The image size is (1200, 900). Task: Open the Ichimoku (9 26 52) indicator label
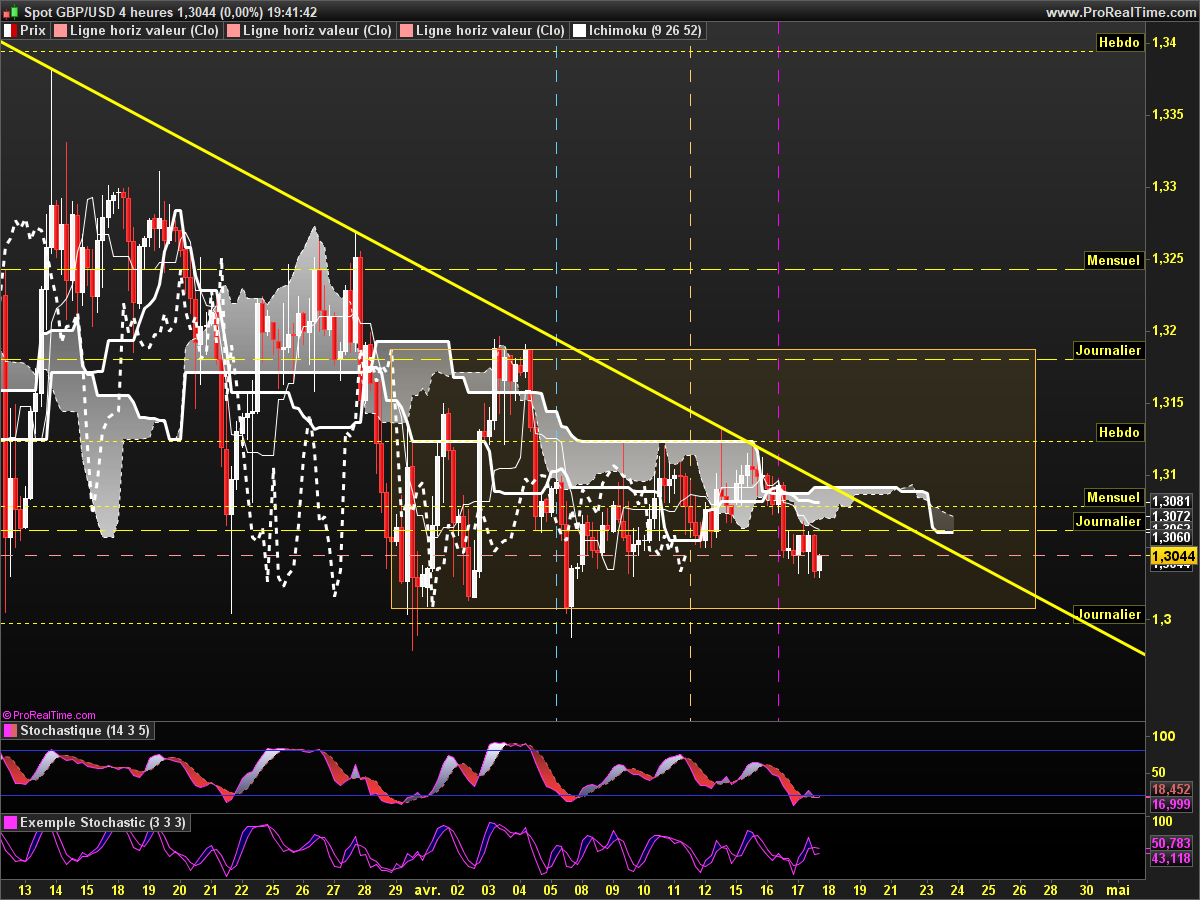(x=645, y=31)
